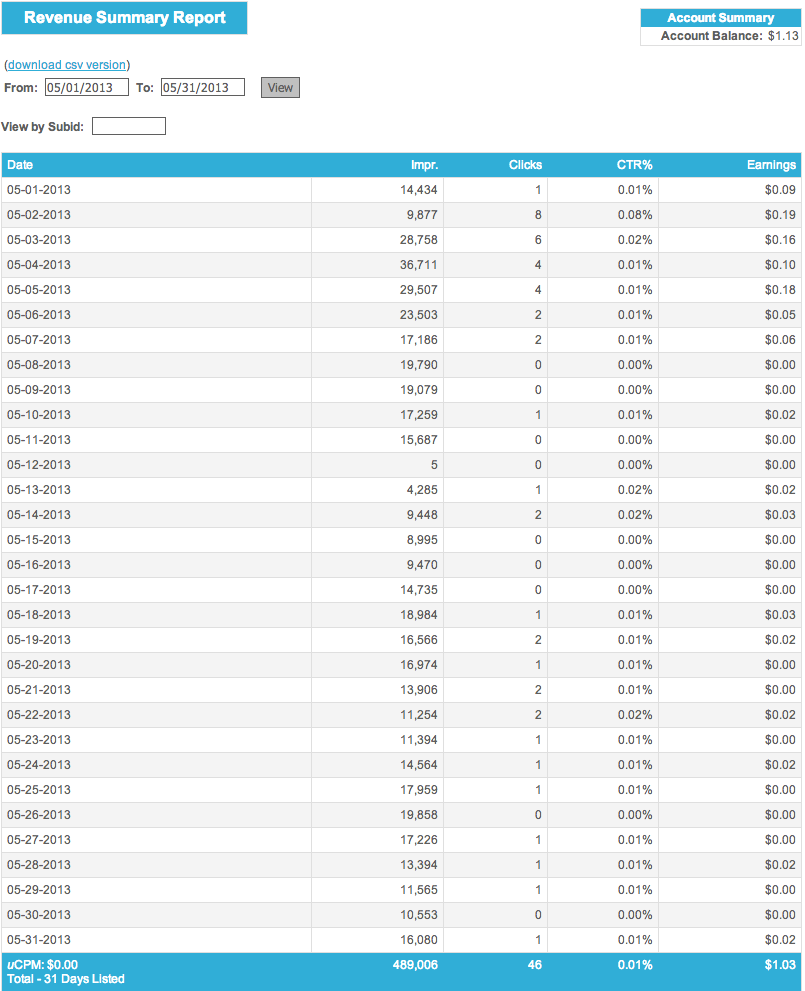
Task: Click the 0.08% CTR value
Action: pyautogui.click(x=635, y=215)
